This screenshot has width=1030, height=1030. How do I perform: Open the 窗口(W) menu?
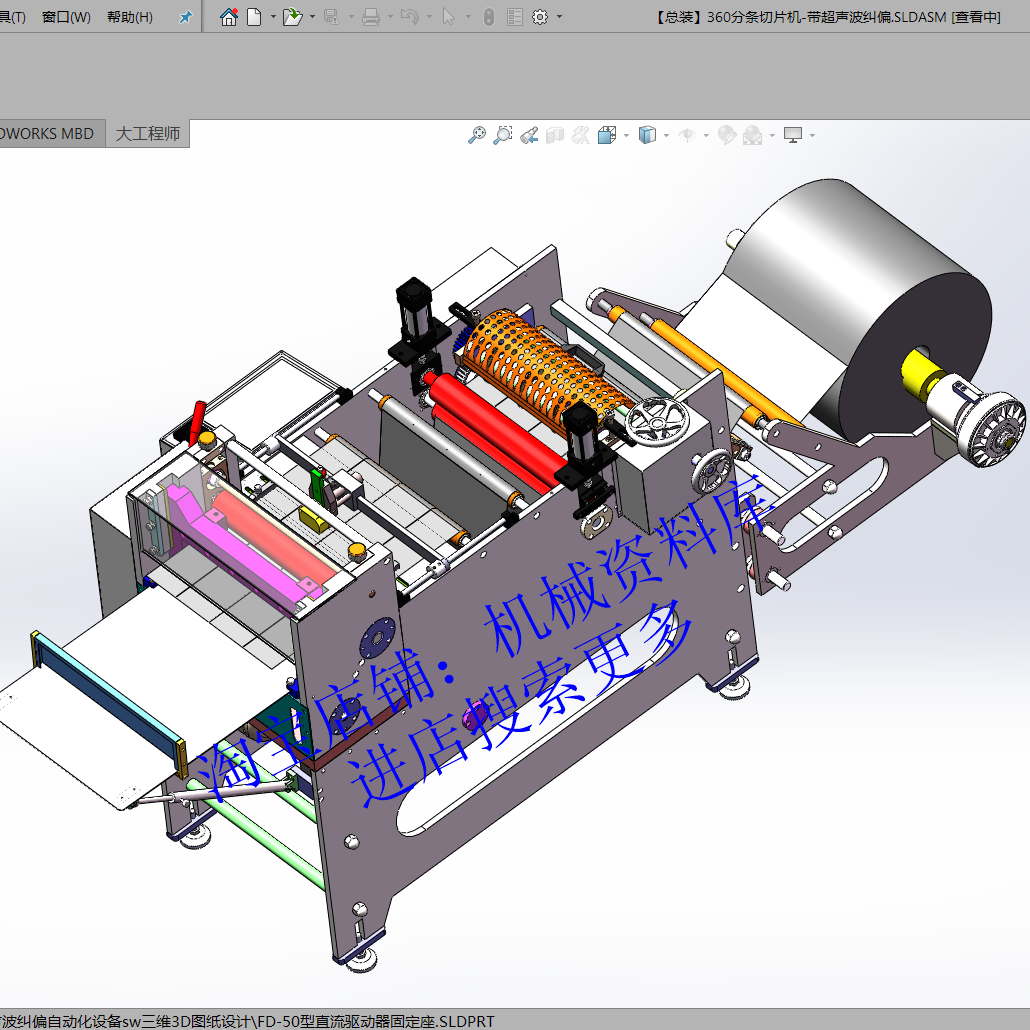(x=66, y=17)
